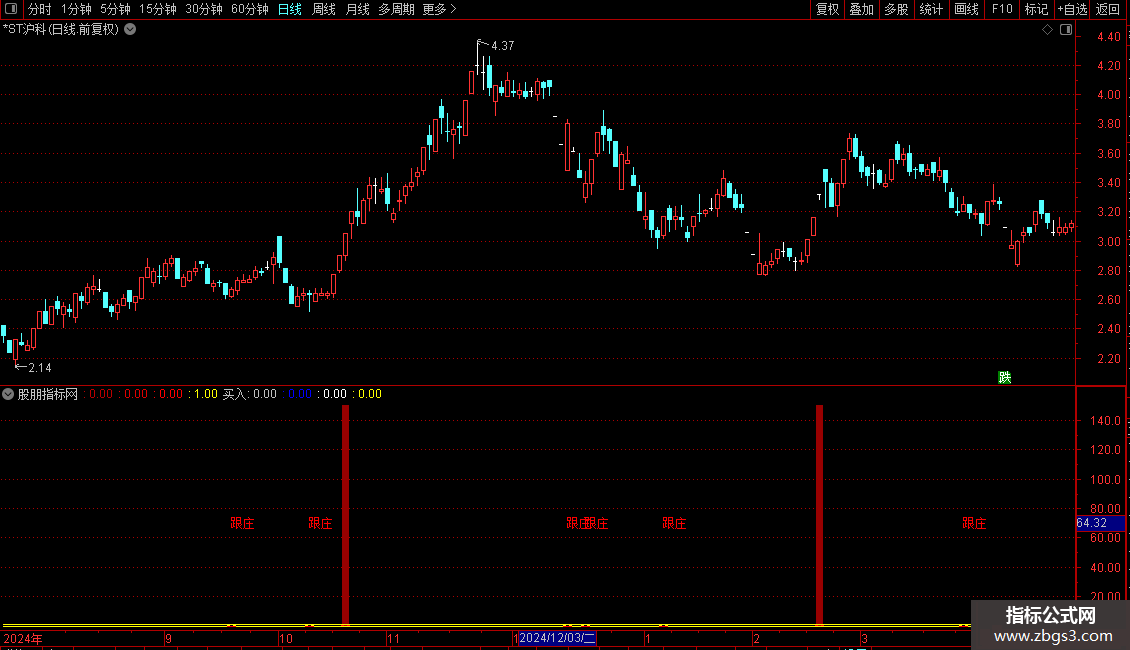This screenshot has width=1130, height=650.
Task: Open the 多股 multi-stock view
Action: pyautogui.click(x=896, y=9)
